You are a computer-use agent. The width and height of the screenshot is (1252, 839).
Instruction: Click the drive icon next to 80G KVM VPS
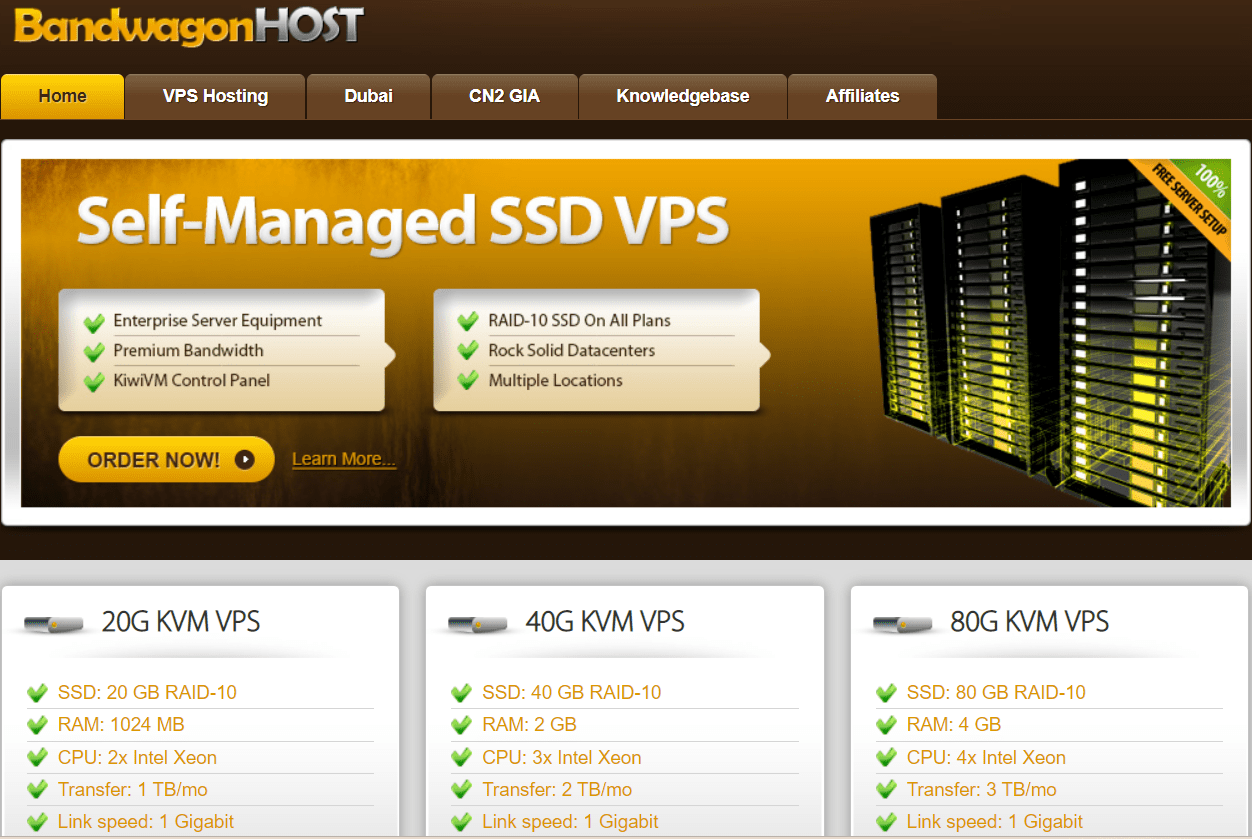(x=904, y=625)
